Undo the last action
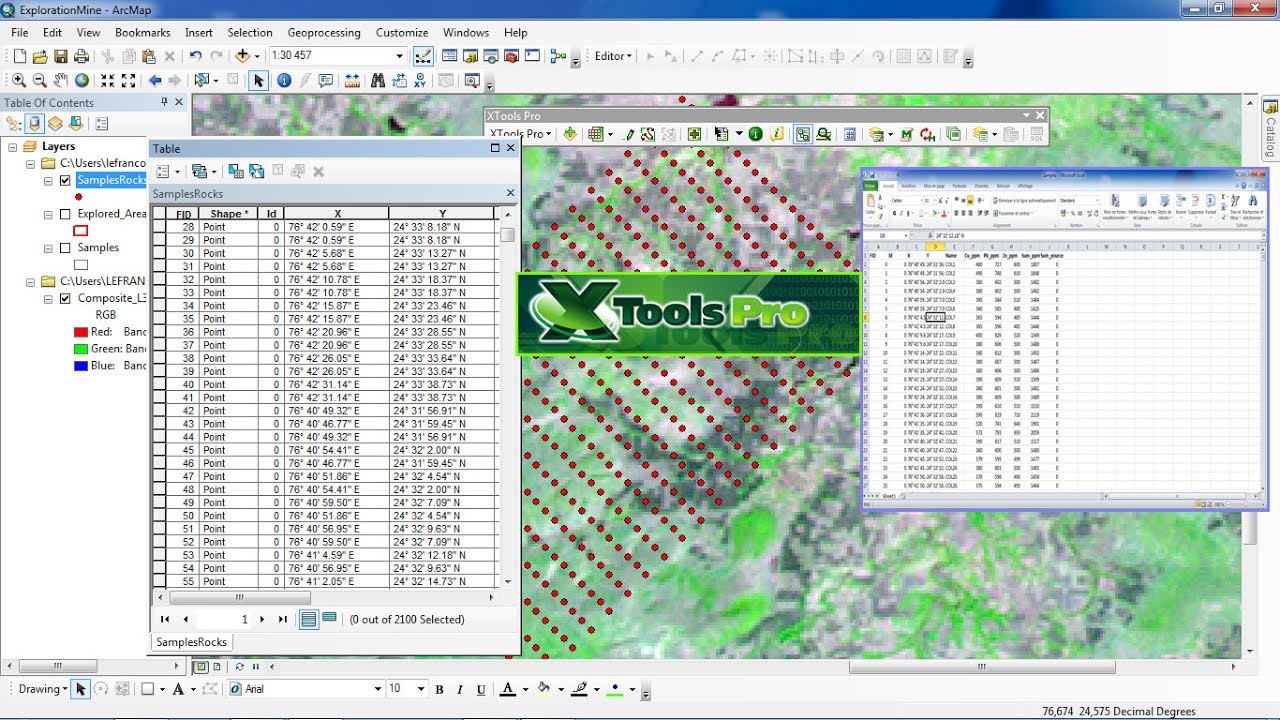Image resolution: width=1280 pixels, height=720 pixels. 195,56
